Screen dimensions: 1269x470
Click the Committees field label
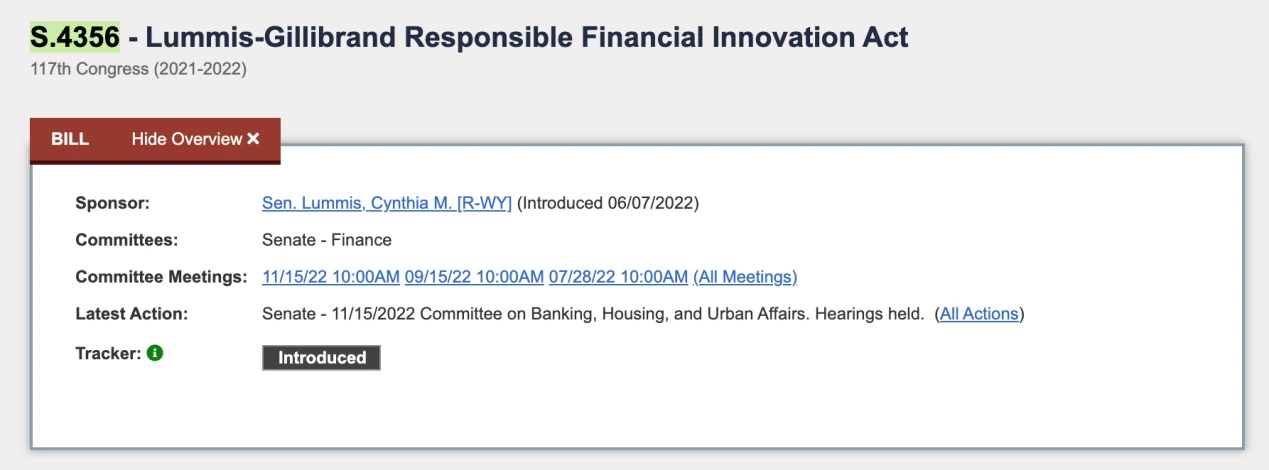tap(126, 240)
